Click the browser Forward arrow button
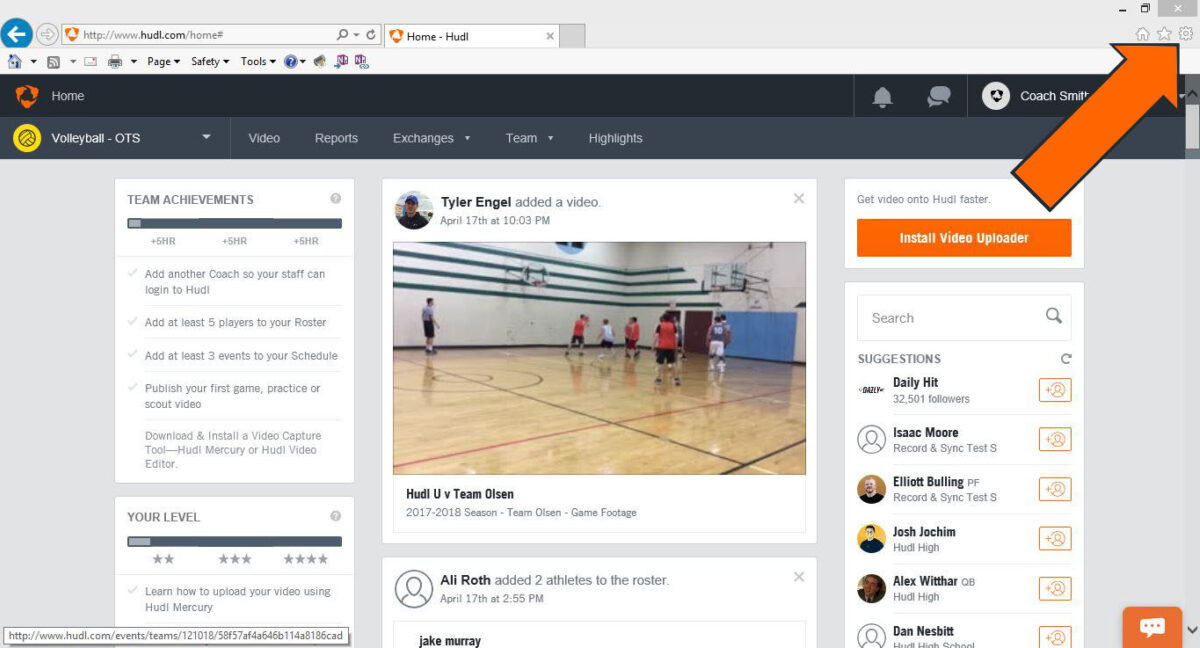1200x648 pixels. pyautogui.click(x=46, y=35)
